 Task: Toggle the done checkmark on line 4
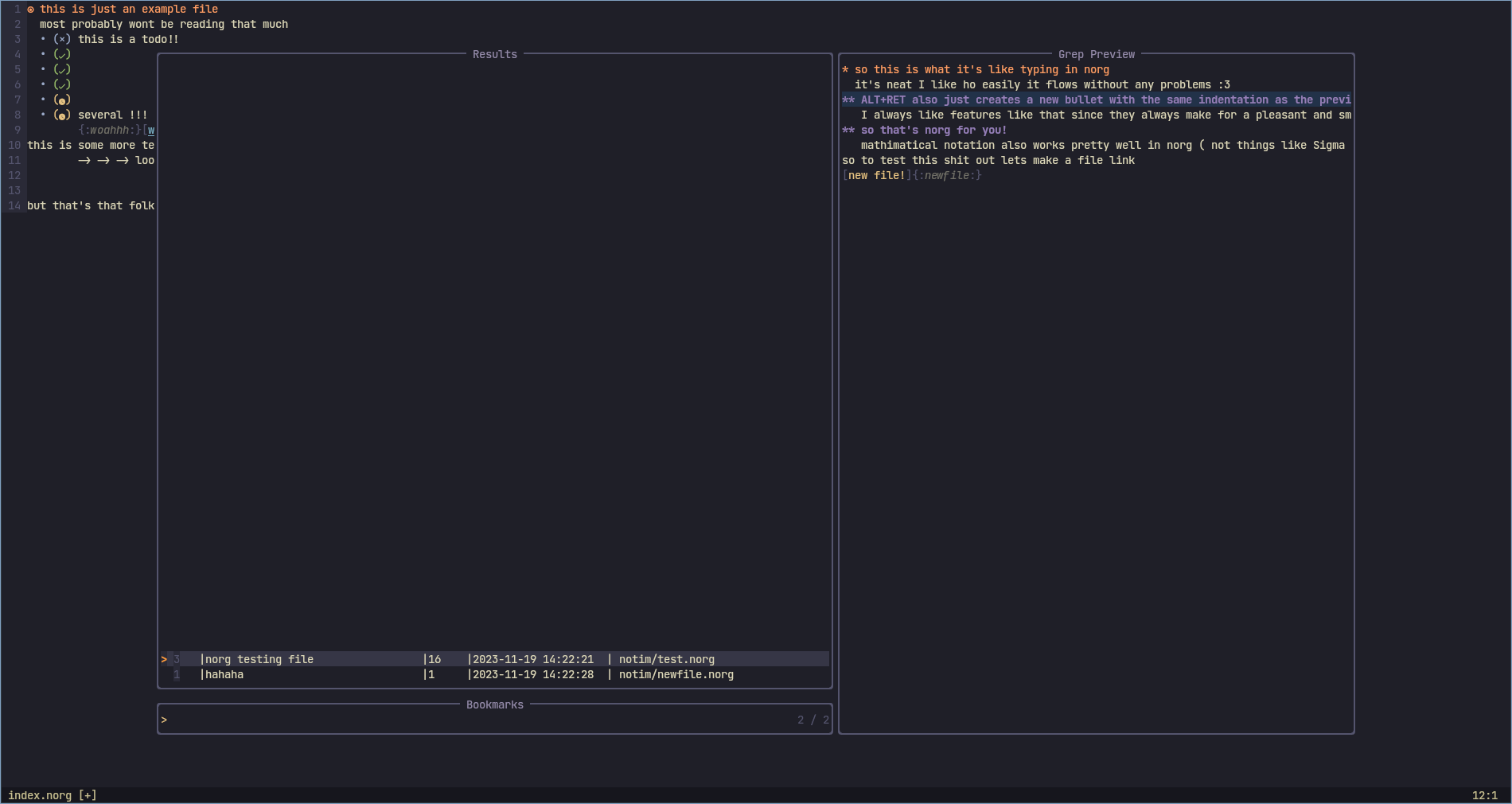(x=62, y=54)
